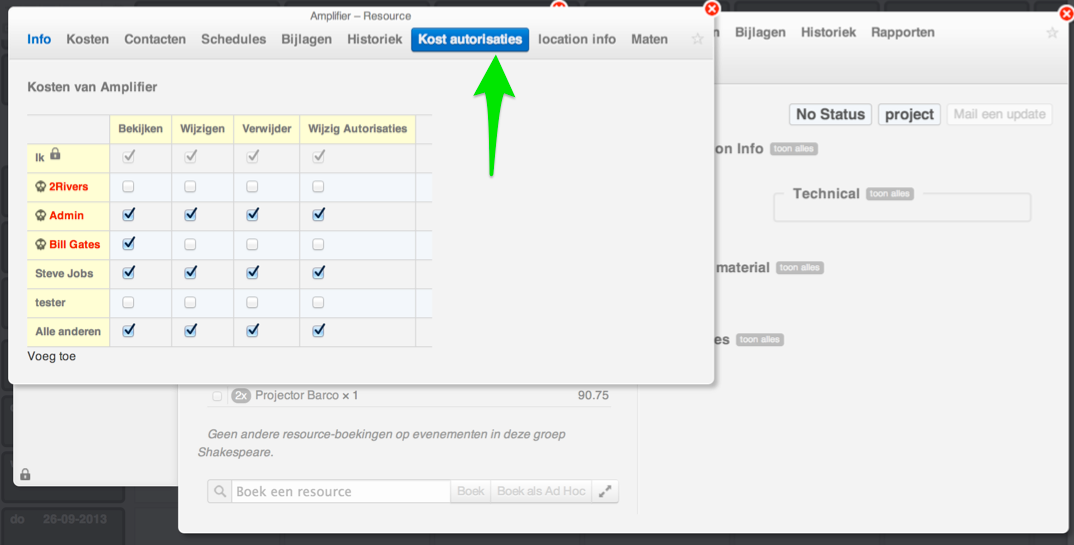
Task: Click the star icon next to Rapporten
Action: (1051, 33)
